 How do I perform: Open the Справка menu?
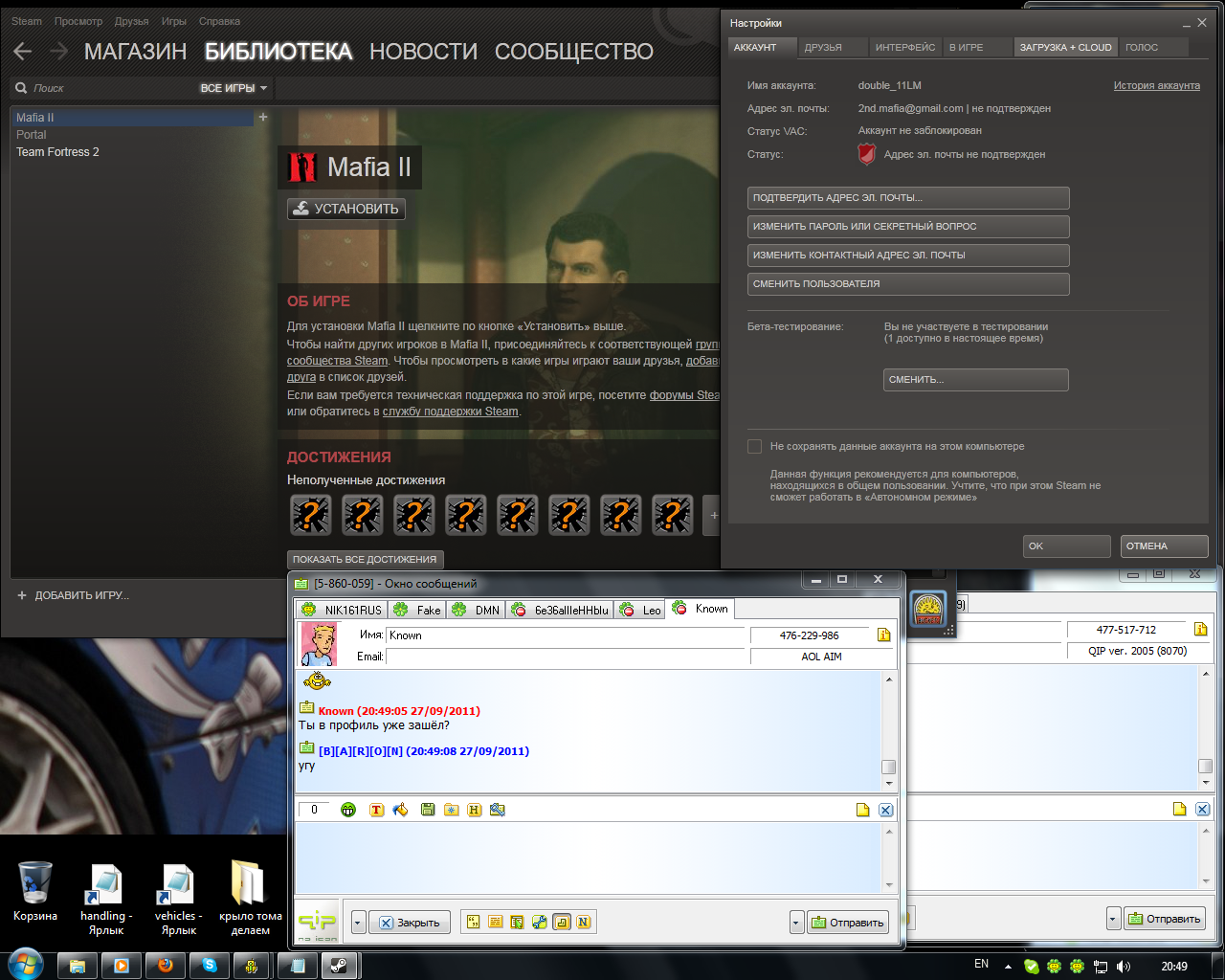pos(220,21)
